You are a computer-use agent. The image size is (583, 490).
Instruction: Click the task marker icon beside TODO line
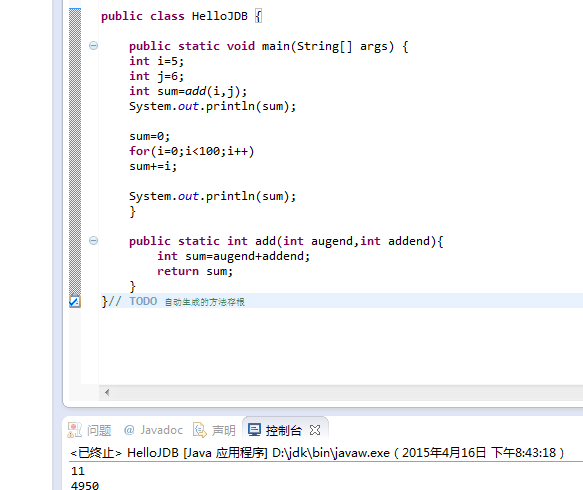tap(74, 301)
